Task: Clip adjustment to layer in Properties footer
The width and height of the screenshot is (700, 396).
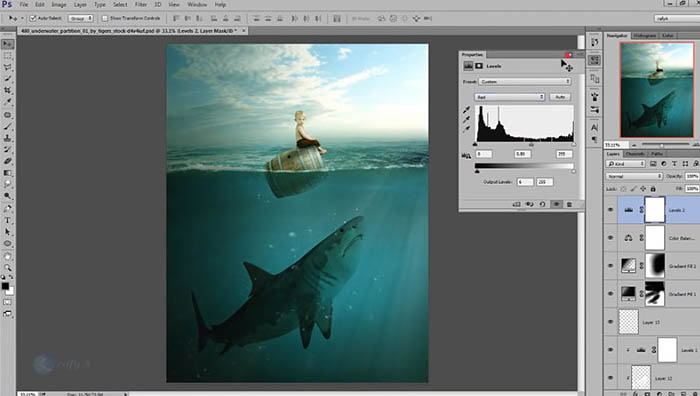Action: click(x=517, y=204)
